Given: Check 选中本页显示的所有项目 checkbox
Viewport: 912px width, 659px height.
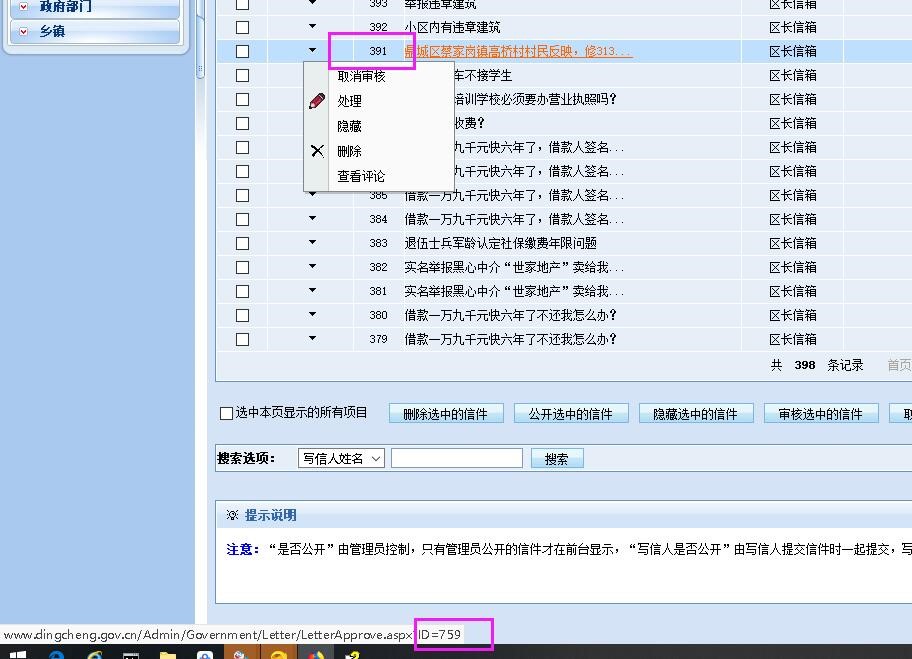Looking at the screenshot, I should [226, 413].
